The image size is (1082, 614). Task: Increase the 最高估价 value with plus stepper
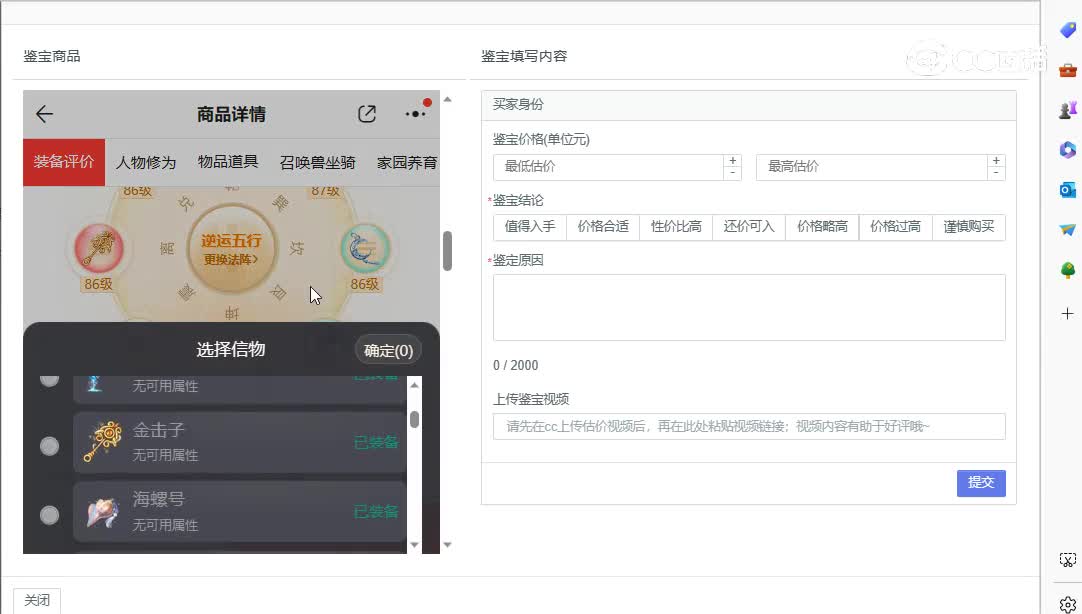[996, 161]
